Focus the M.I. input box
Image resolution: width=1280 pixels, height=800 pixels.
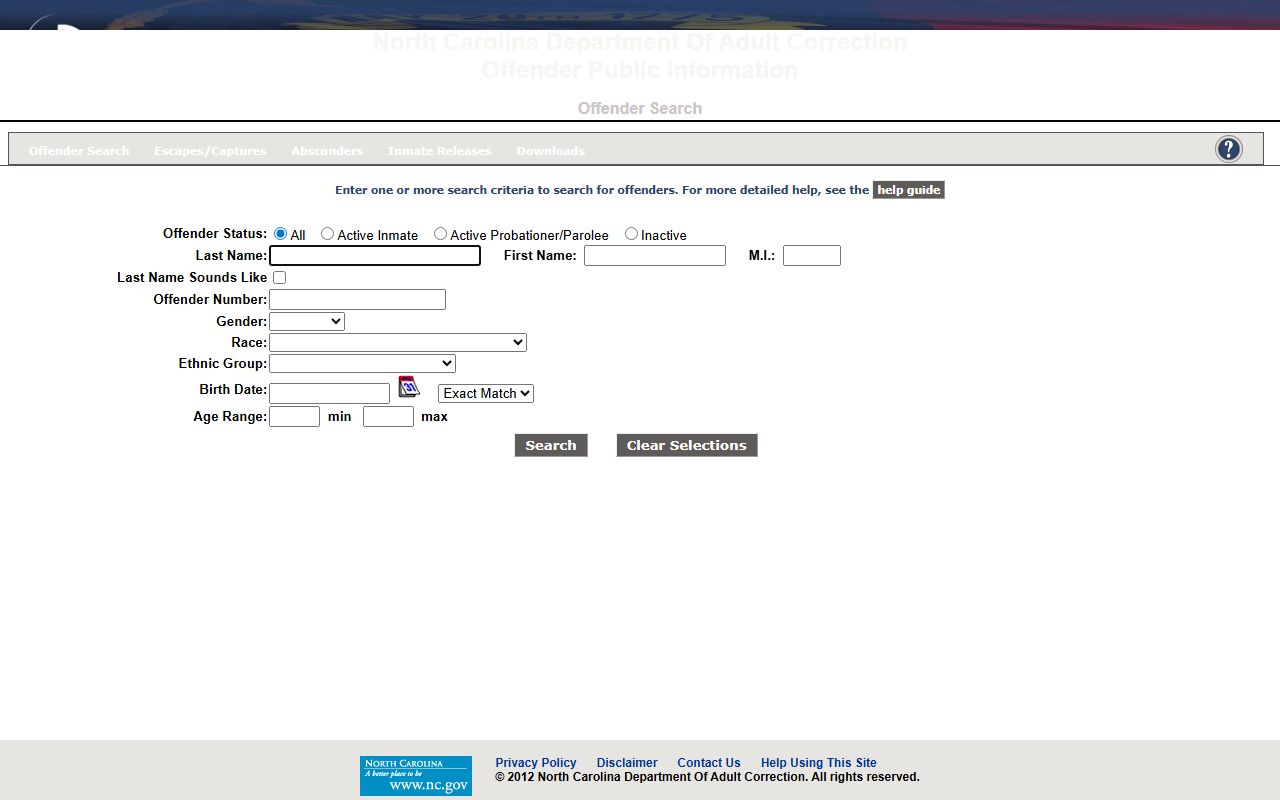812,256
